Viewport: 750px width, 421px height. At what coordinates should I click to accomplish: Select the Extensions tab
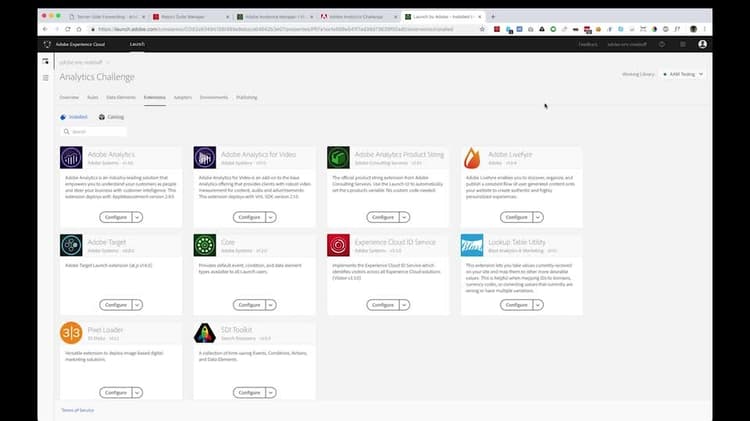coord(154,97)
